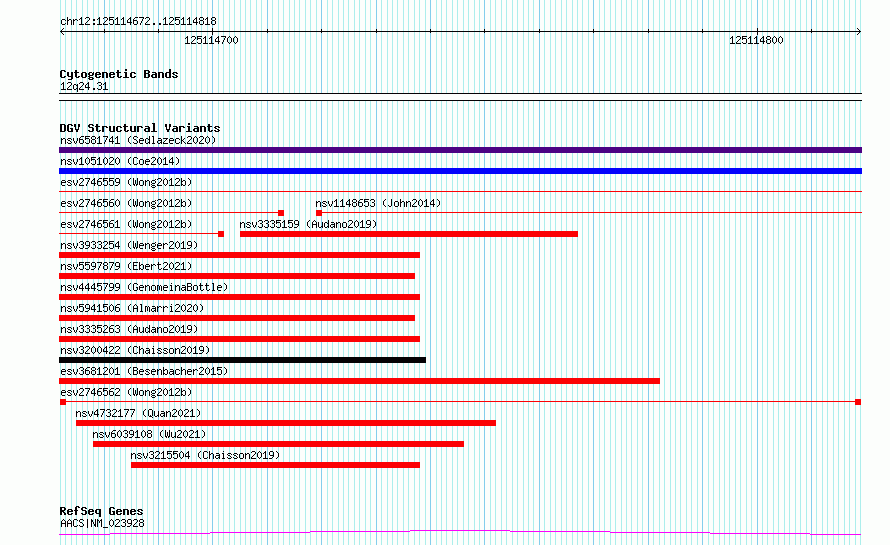Open nsv4445799 (GenomeinaBottle) label
This screenshot has width=890, height=545.
[144, 287]
